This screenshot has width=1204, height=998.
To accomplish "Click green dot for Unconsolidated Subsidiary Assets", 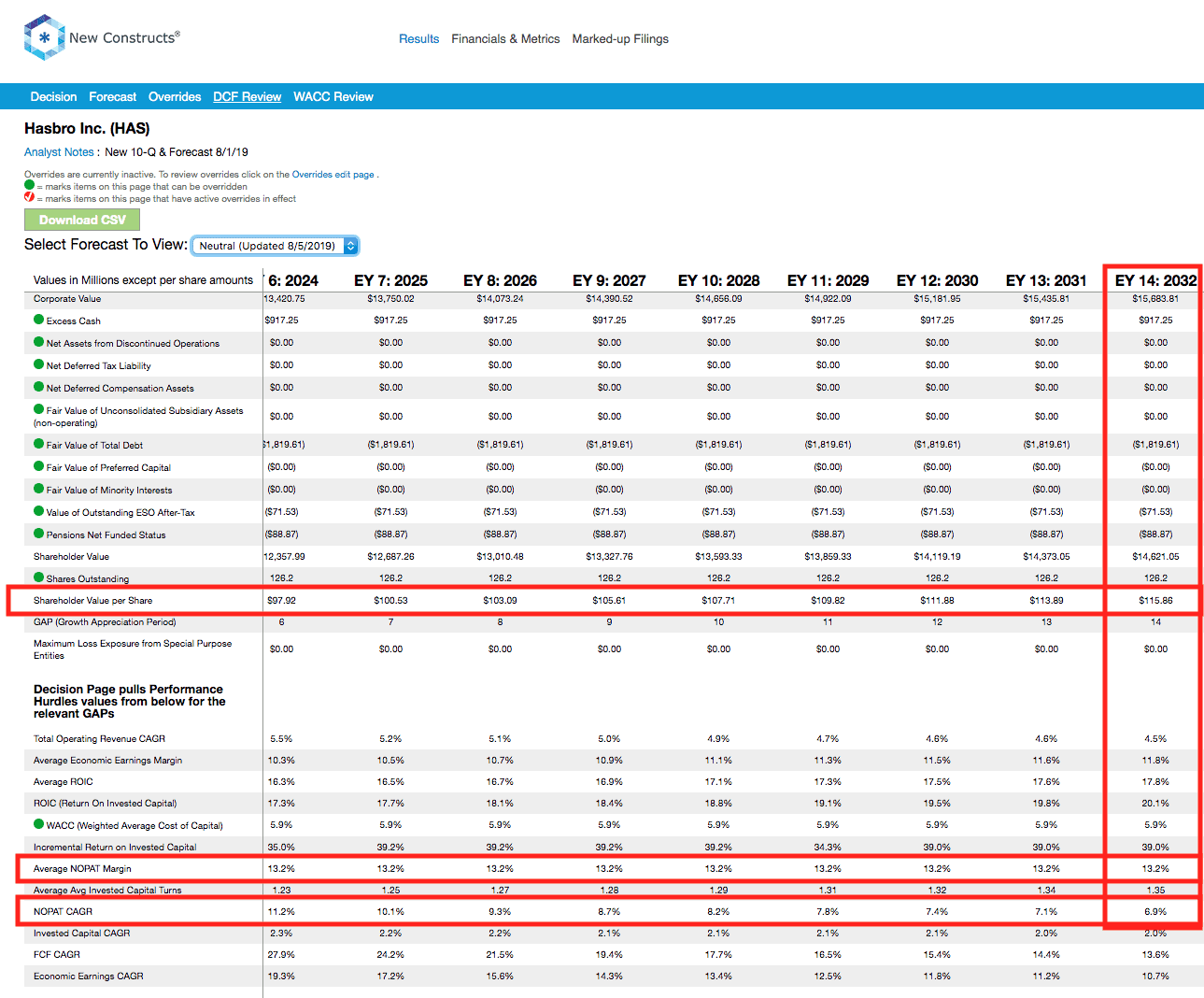I will tap(39, 409).
